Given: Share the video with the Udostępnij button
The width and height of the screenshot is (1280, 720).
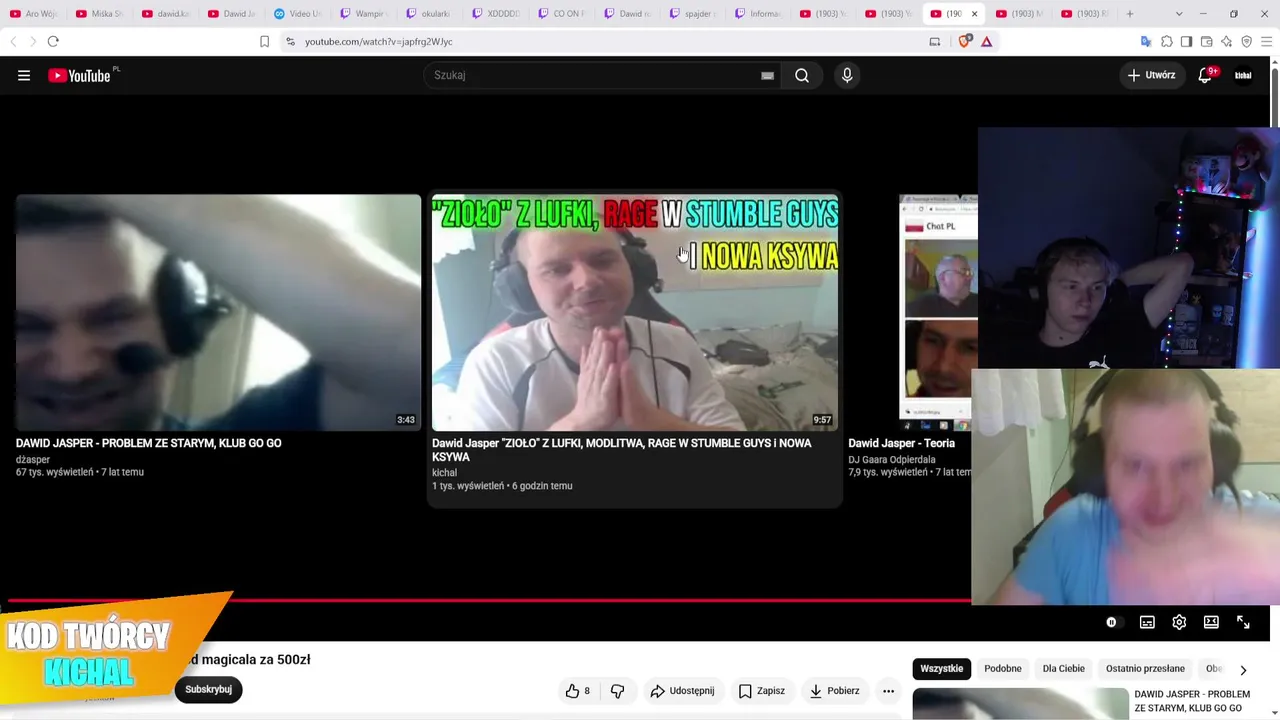Looking at the screenshot, I should pyautogui.click(x=682, y=691).
